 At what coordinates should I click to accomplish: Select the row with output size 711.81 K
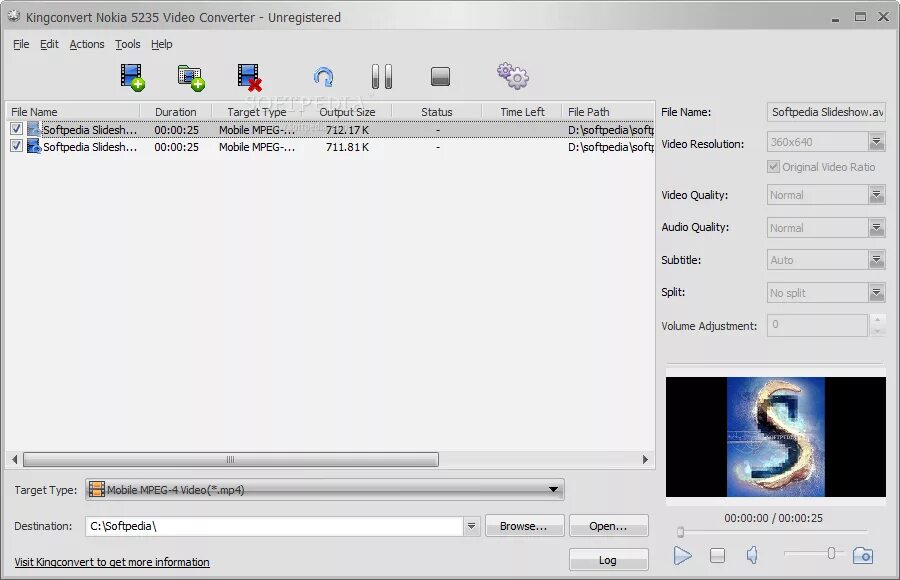pos(331,147)
